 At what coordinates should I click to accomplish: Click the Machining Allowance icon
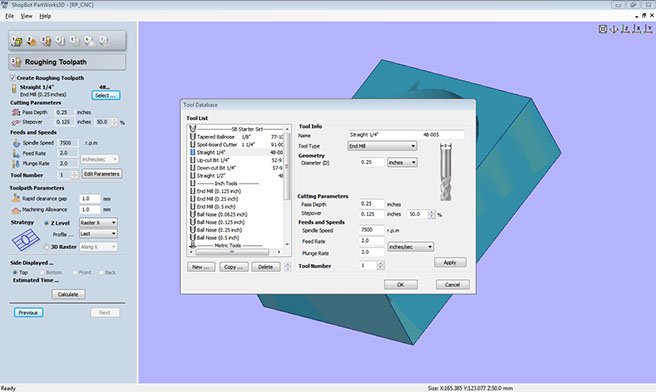pos(16,209)
